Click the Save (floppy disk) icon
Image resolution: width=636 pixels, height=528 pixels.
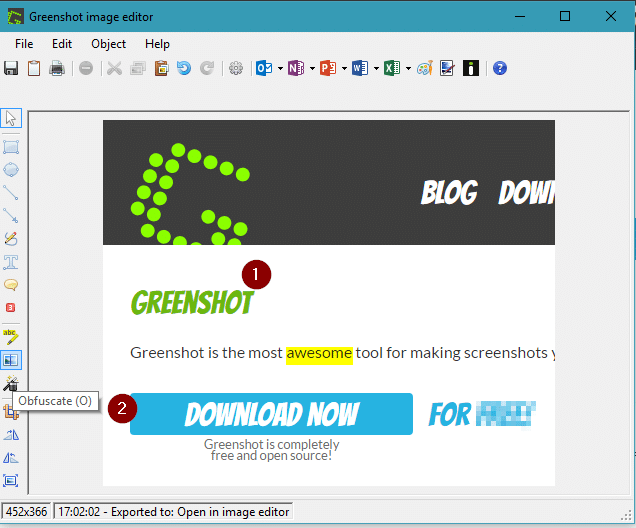pos(11,68)
